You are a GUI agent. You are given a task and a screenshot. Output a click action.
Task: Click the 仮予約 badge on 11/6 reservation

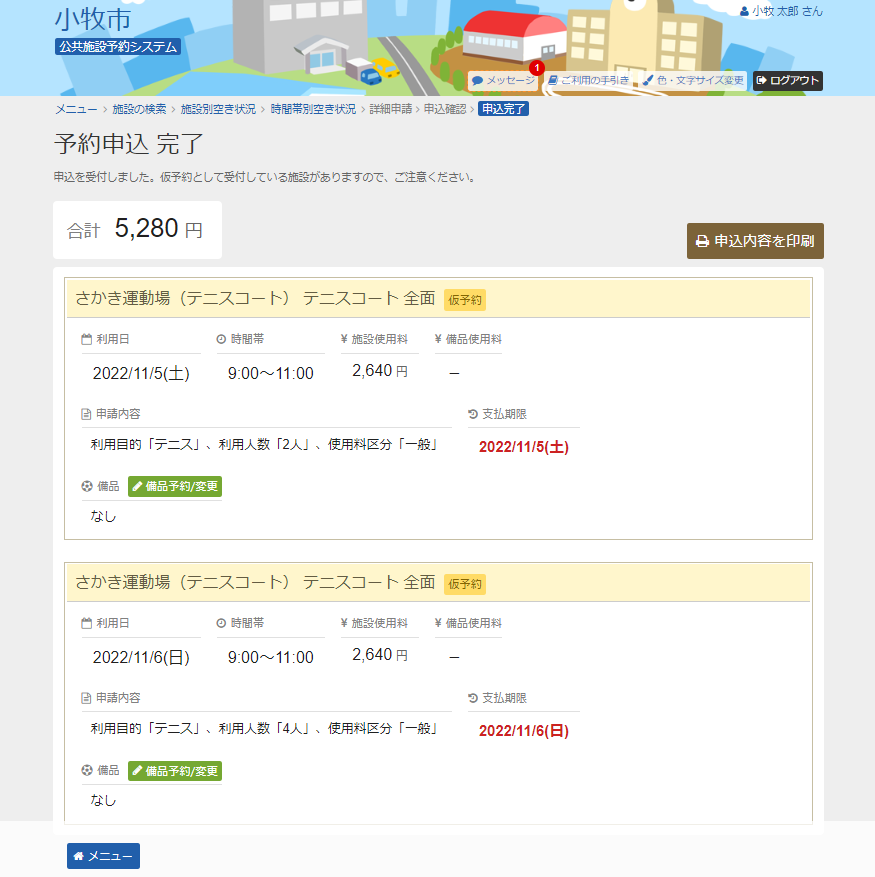464,583
